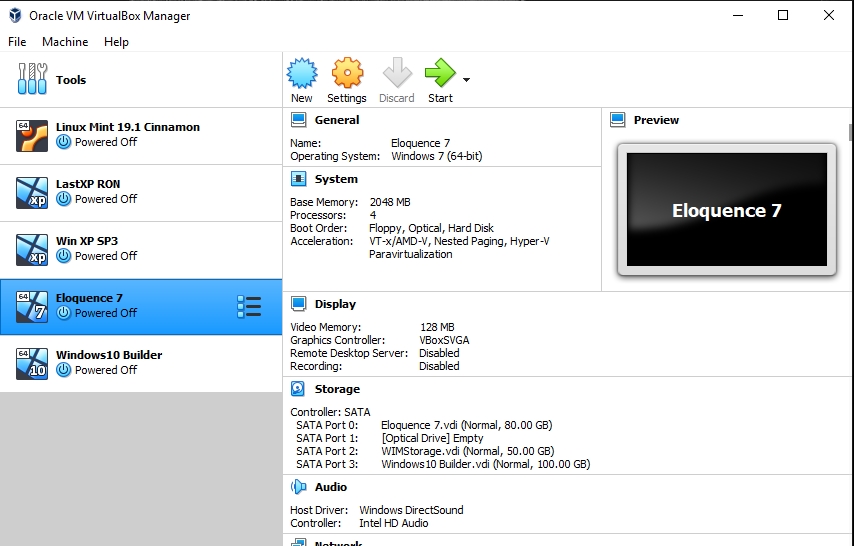Start the VM with the green arrow
This screenshot has height=546, width=854.
pyautogui.click(x=440, y=73)
